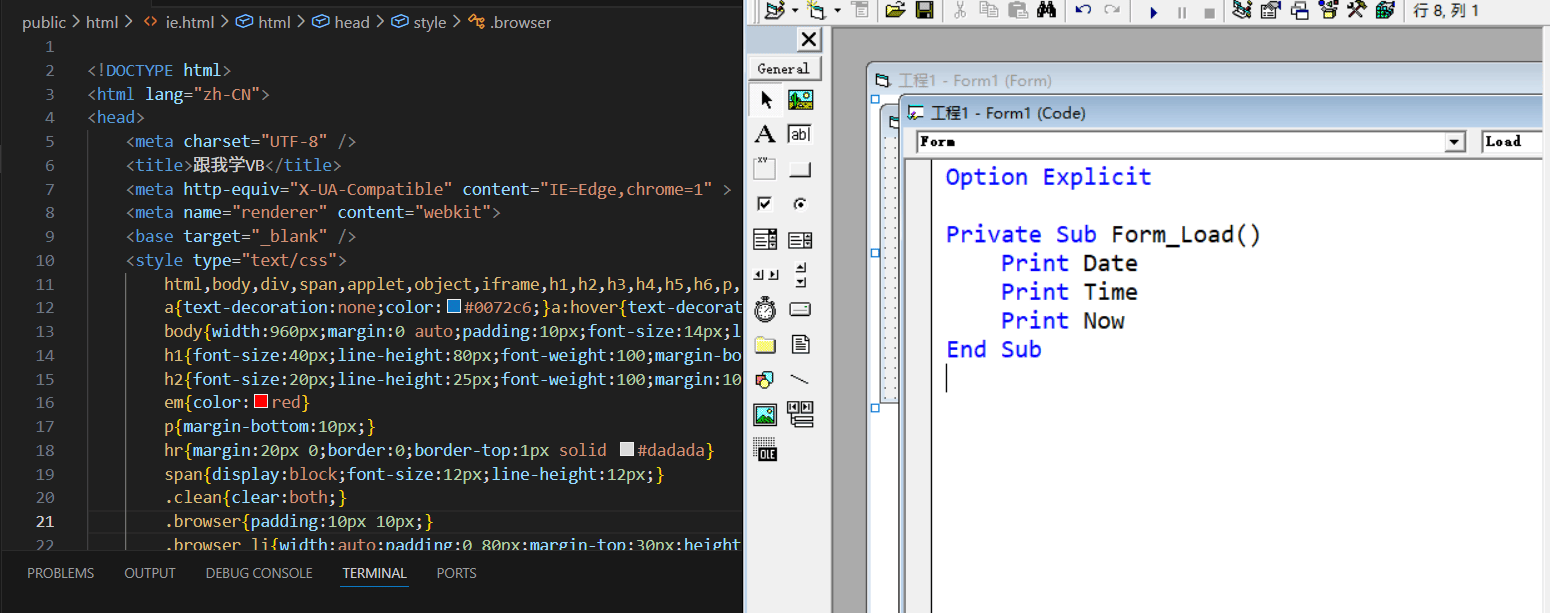
Task: Pick the OLE container tool
Action: pyautogui.click(x=766, y=449)
